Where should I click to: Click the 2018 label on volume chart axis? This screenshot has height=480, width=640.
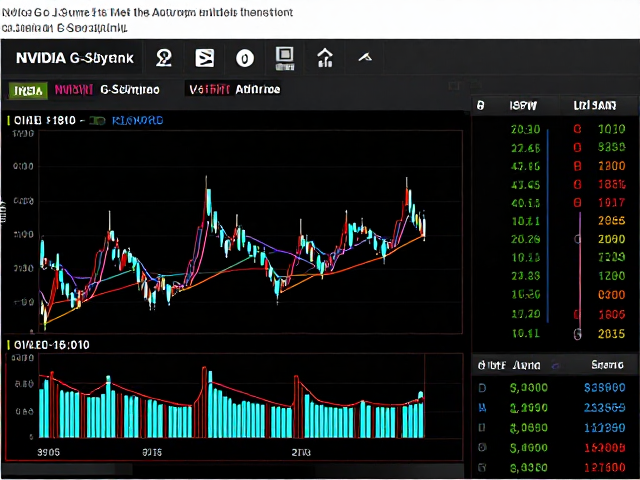(x=301, y=452)
